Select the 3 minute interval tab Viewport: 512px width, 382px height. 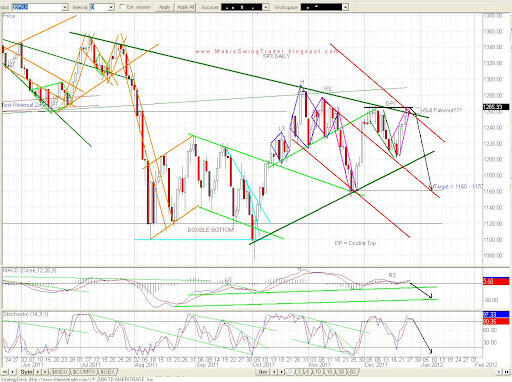[x=299, y=372]
